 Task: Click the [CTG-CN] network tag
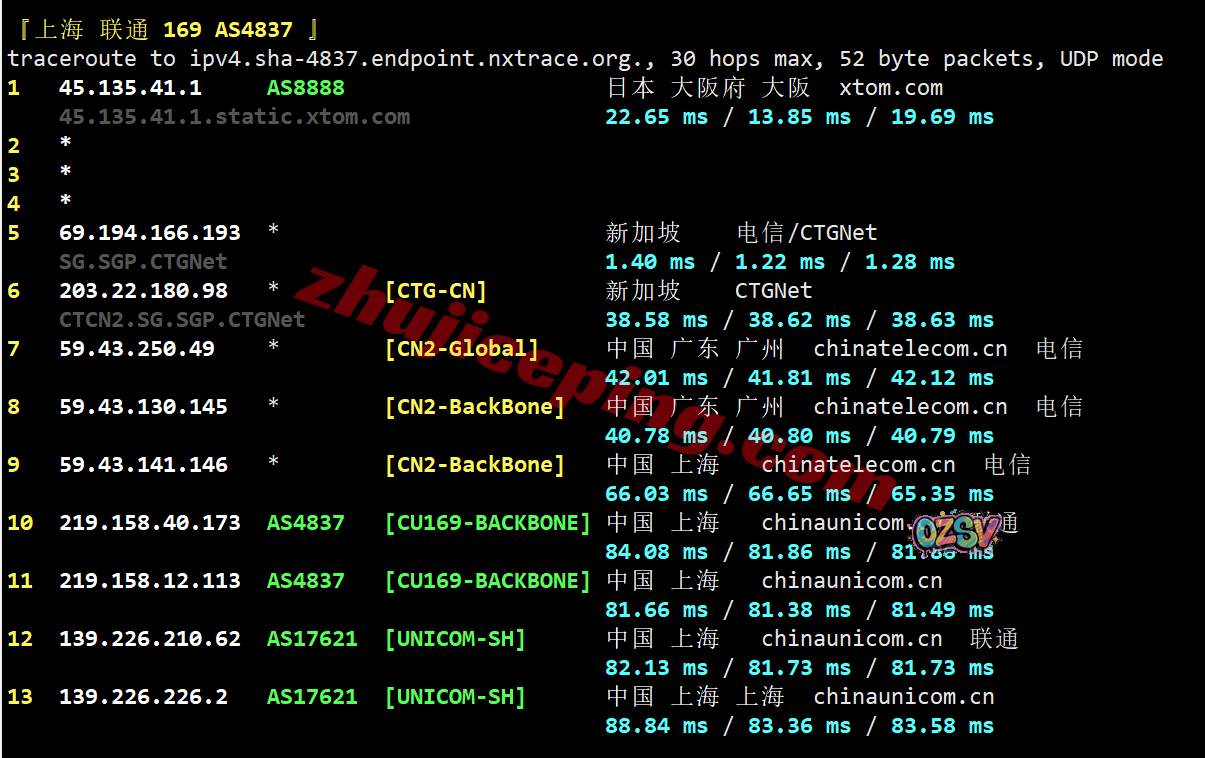(435, 291)
